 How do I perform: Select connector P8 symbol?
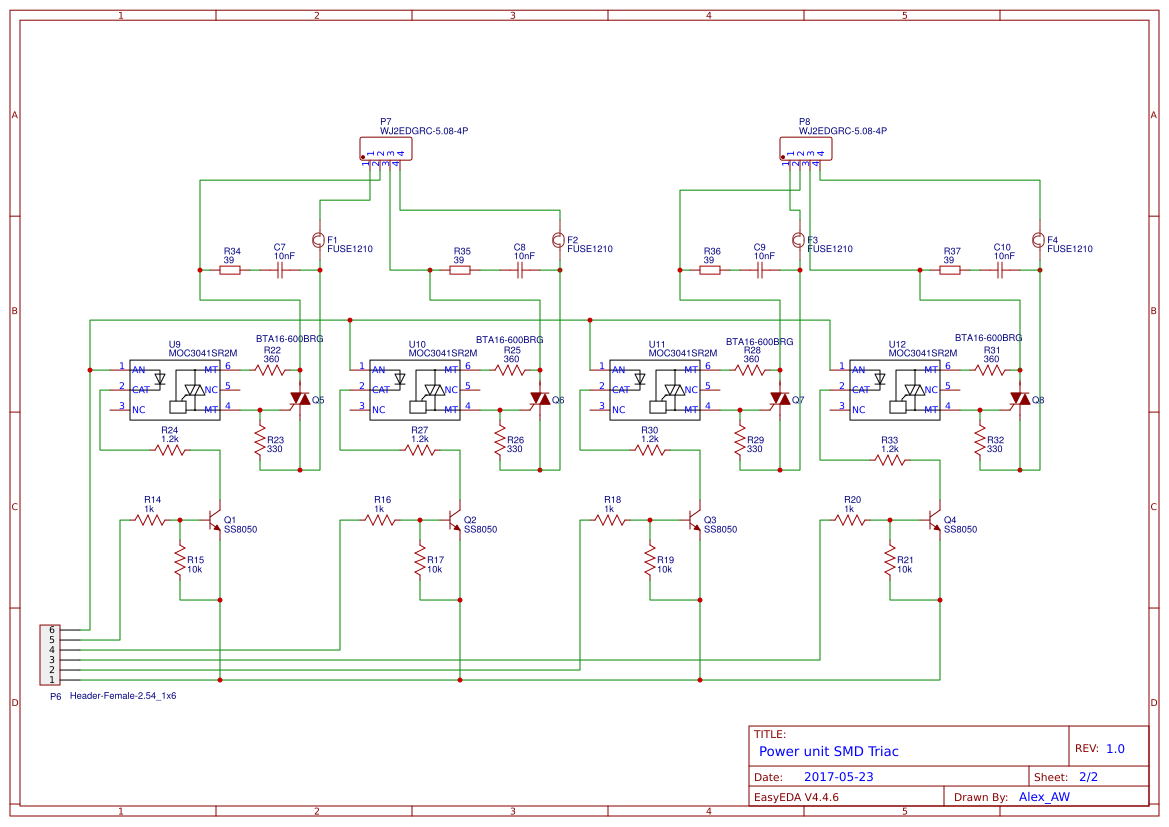click(x=805, y=148)
